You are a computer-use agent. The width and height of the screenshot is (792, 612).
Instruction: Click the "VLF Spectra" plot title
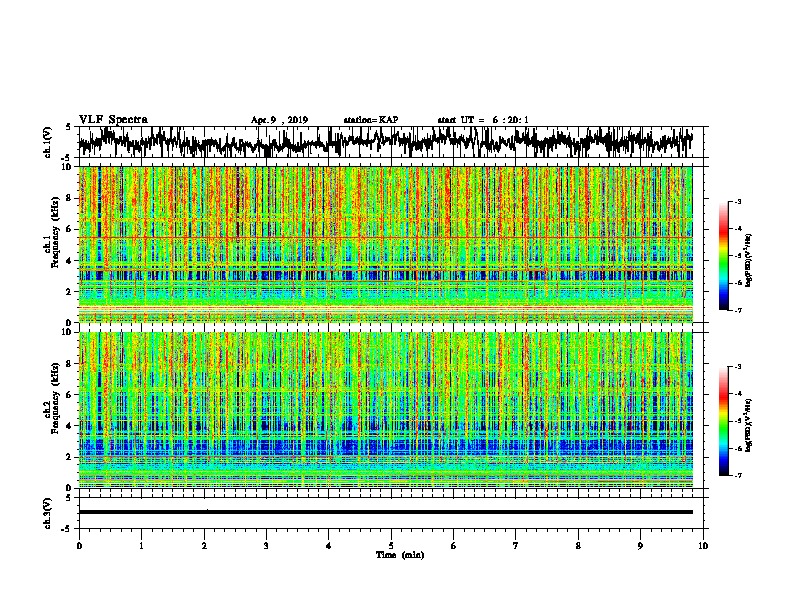(x=113, y=120)
